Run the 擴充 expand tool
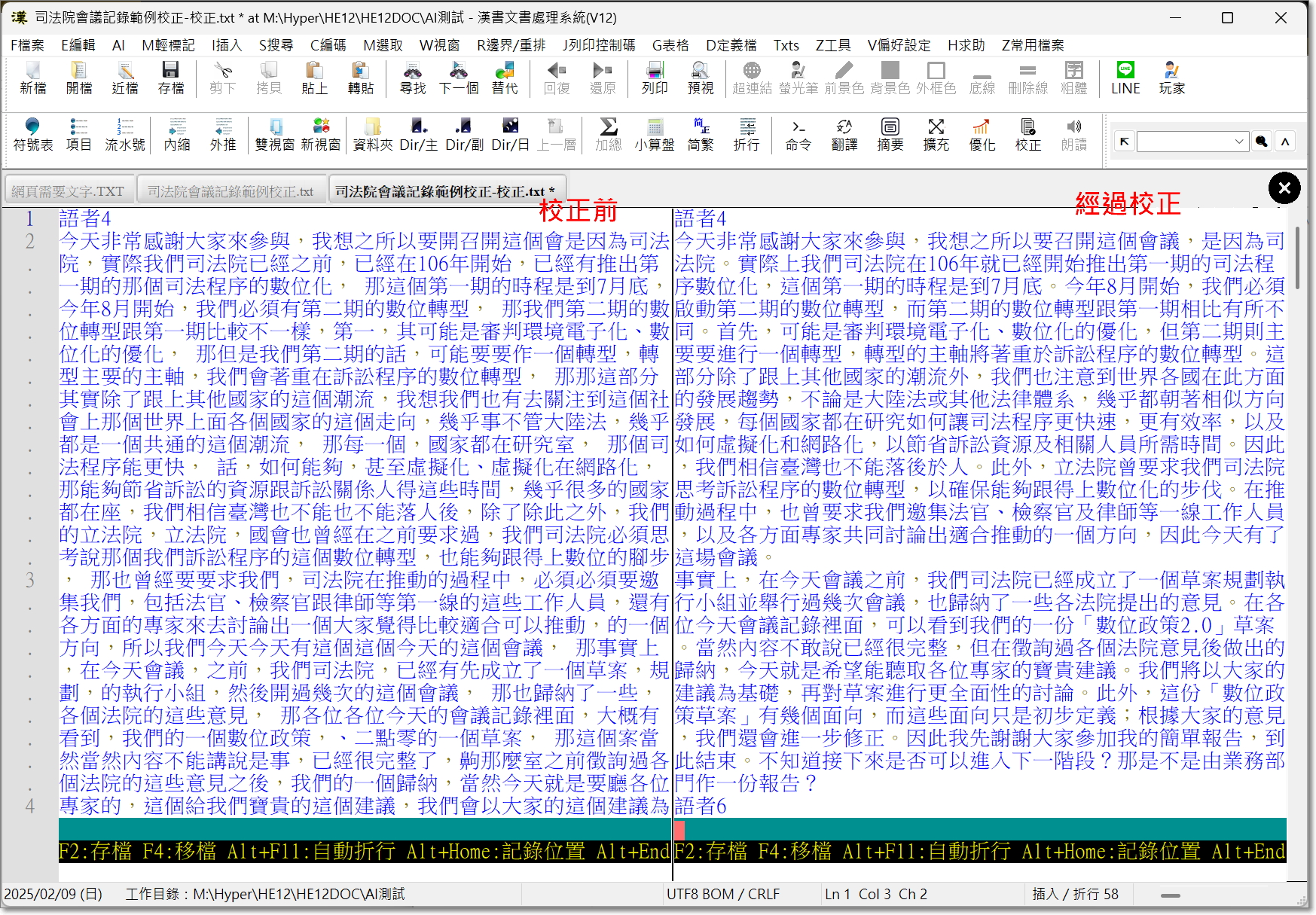The height and width of the screenshot is (915, 1316). [x=936, y=135]
